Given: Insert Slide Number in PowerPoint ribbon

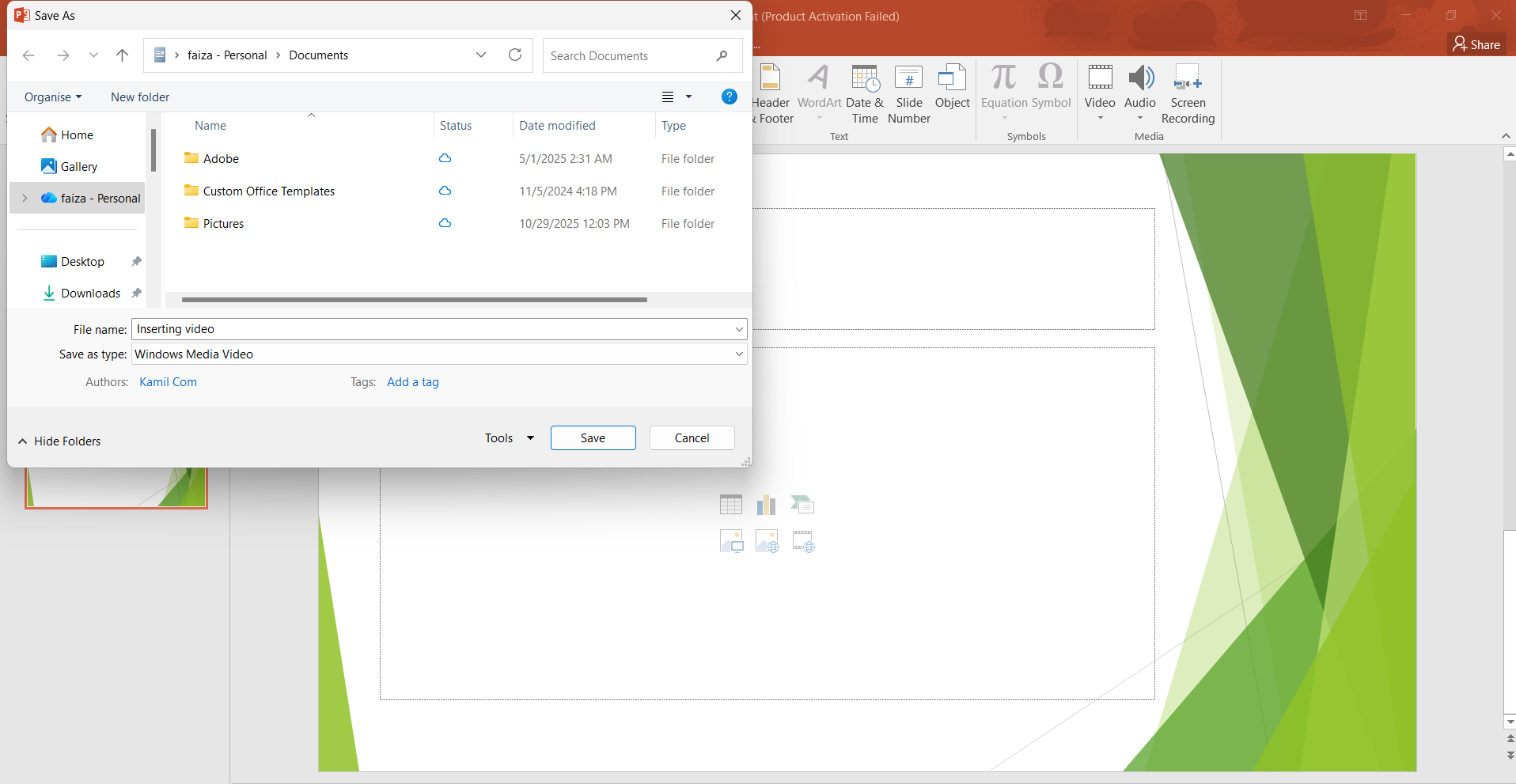Looking at the screenshot, I should pos(909,93).
